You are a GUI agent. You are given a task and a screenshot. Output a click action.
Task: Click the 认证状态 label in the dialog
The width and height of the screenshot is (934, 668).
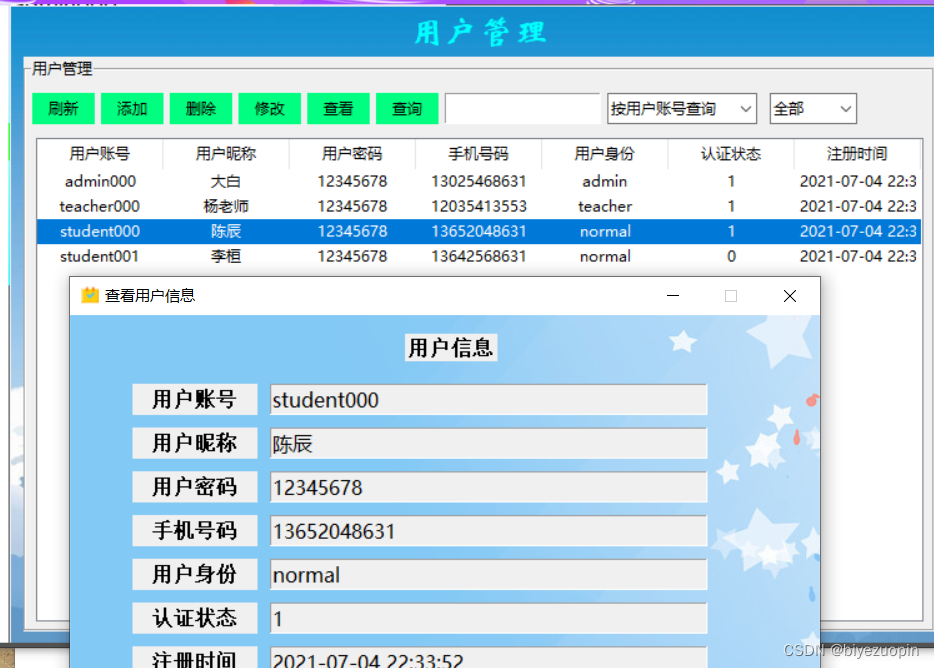click(195, 618)
